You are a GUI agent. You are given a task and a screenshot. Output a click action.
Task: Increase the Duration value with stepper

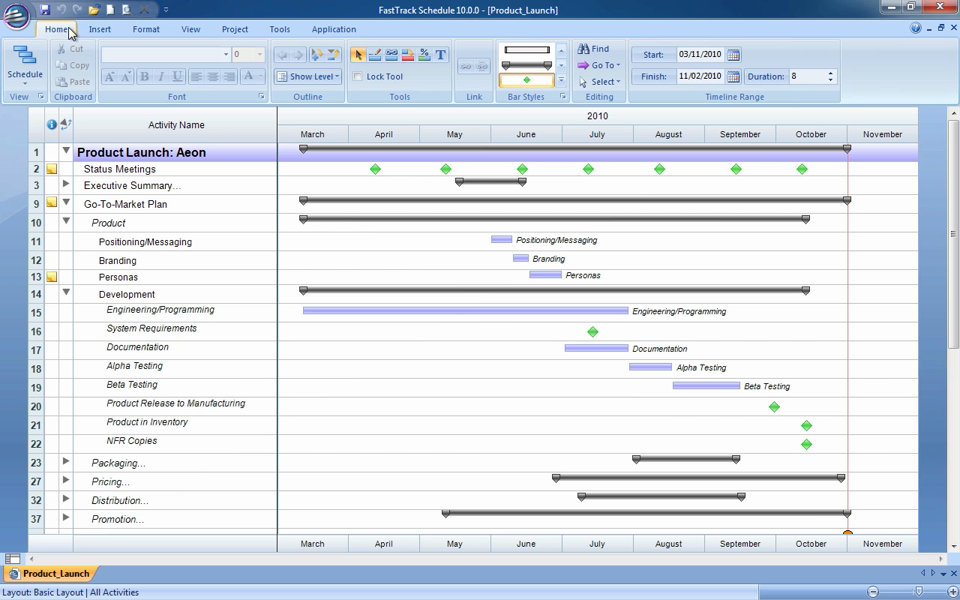(830, 73)
